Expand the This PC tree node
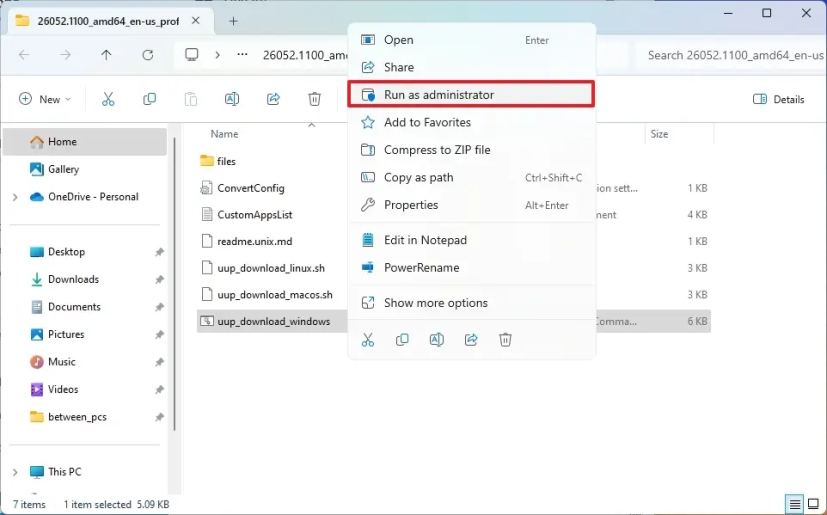 point(15,472)
